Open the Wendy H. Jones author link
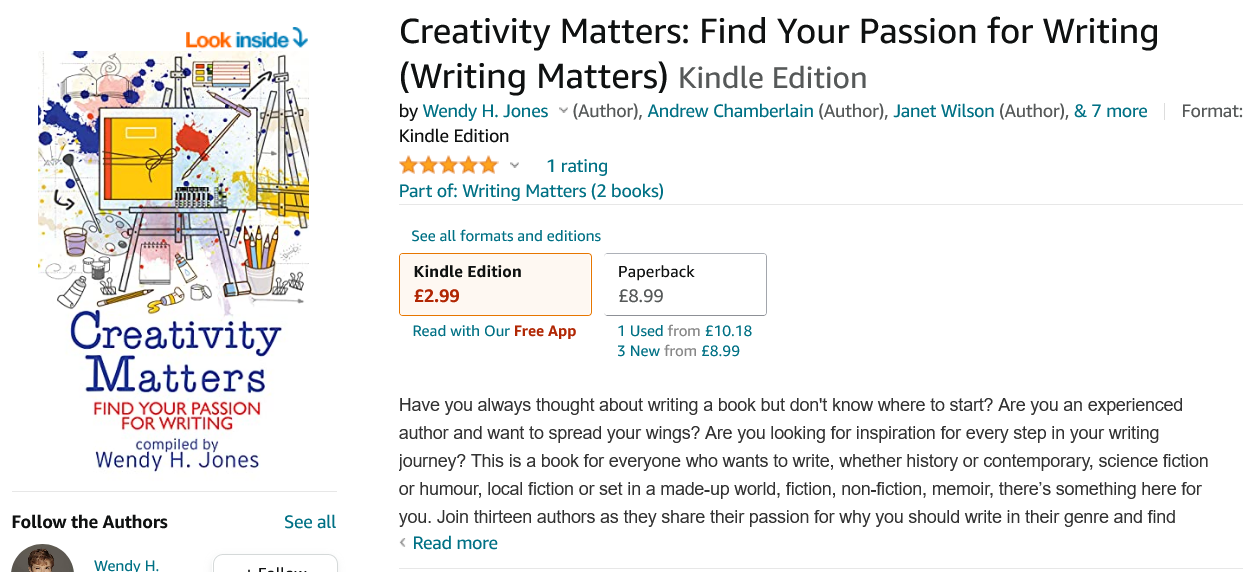Viewport: 1243px width, 572px height. [485, 111]
